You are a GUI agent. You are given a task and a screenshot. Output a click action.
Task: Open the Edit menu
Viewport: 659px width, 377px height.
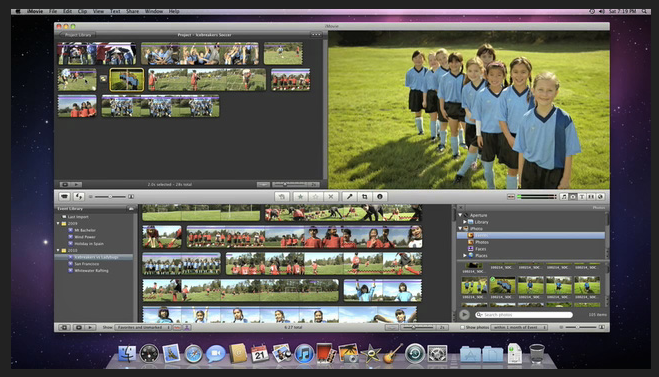pos(67,11)
